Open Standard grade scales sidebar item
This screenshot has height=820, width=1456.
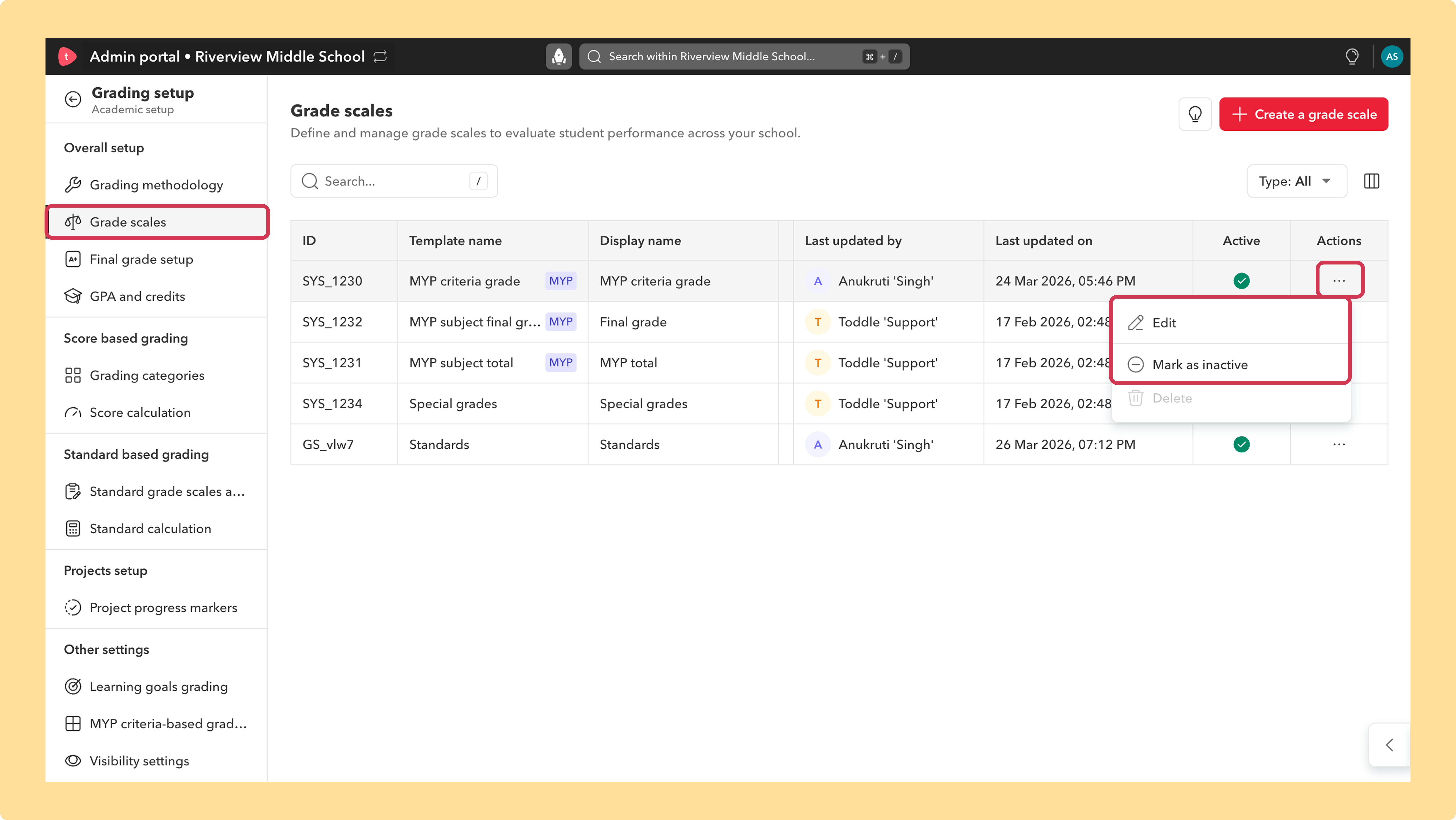(x=157, y=492)
